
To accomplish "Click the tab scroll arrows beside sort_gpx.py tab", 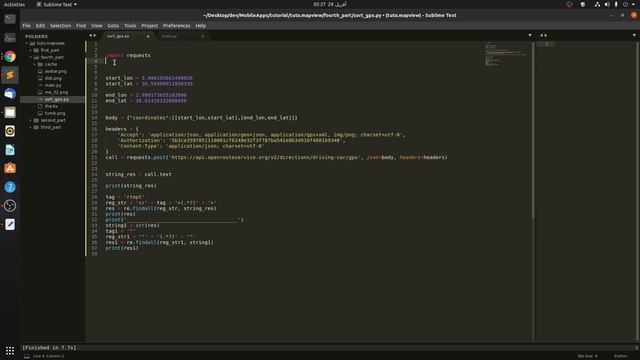I will tap(93, 36).
